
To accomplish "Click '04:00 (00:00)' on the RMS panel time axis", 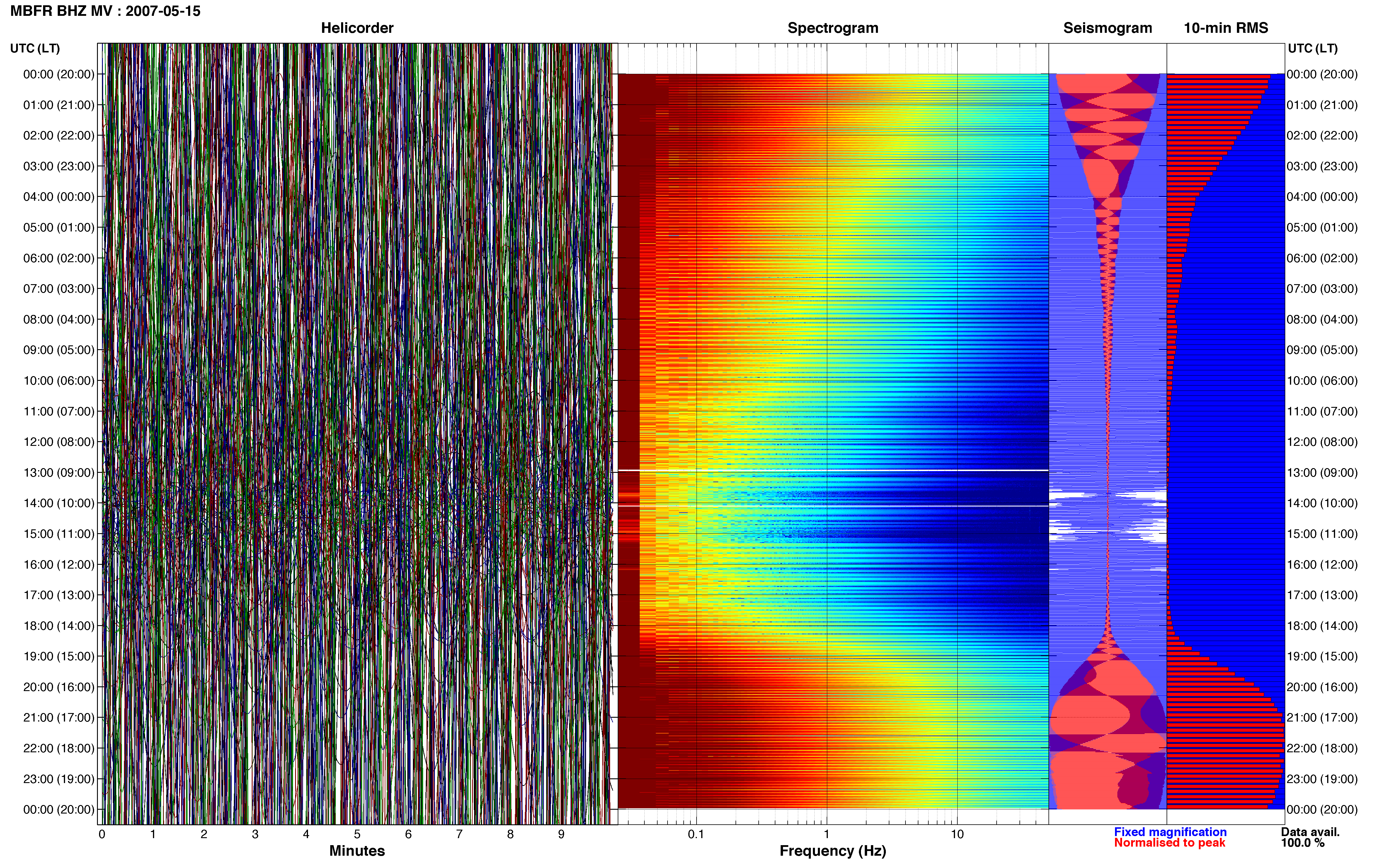I will 1322,197.
